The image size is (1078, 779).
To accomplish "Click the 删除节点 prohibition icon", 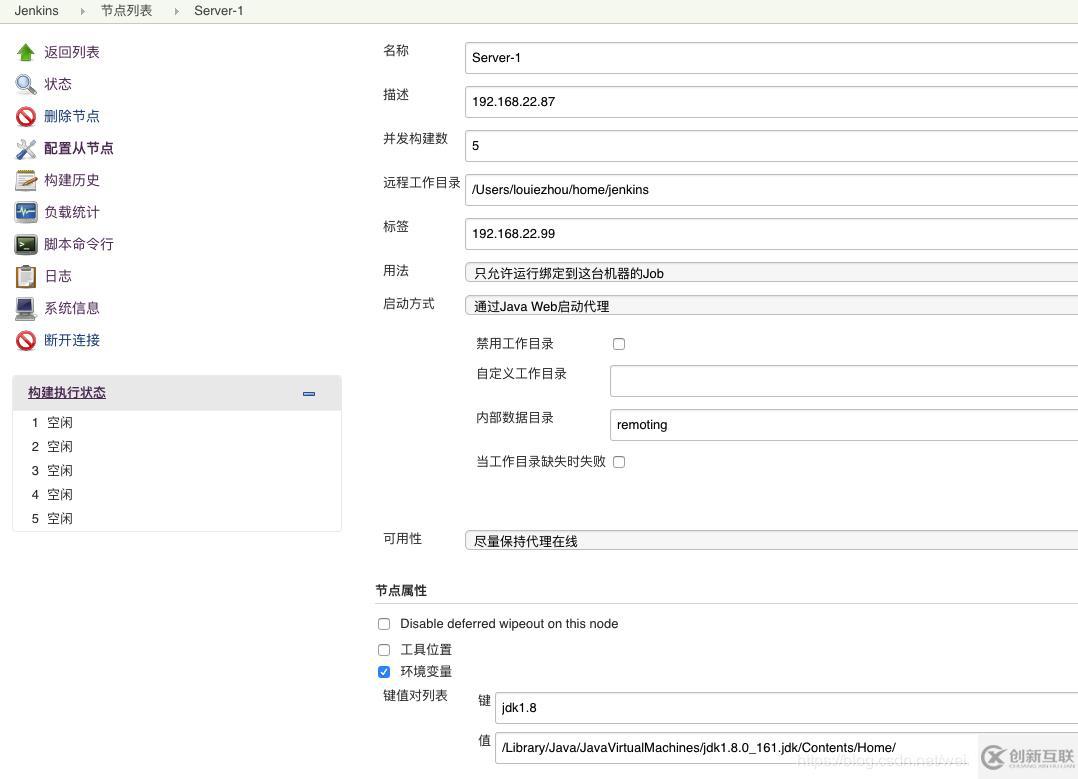I will point(26,115).
